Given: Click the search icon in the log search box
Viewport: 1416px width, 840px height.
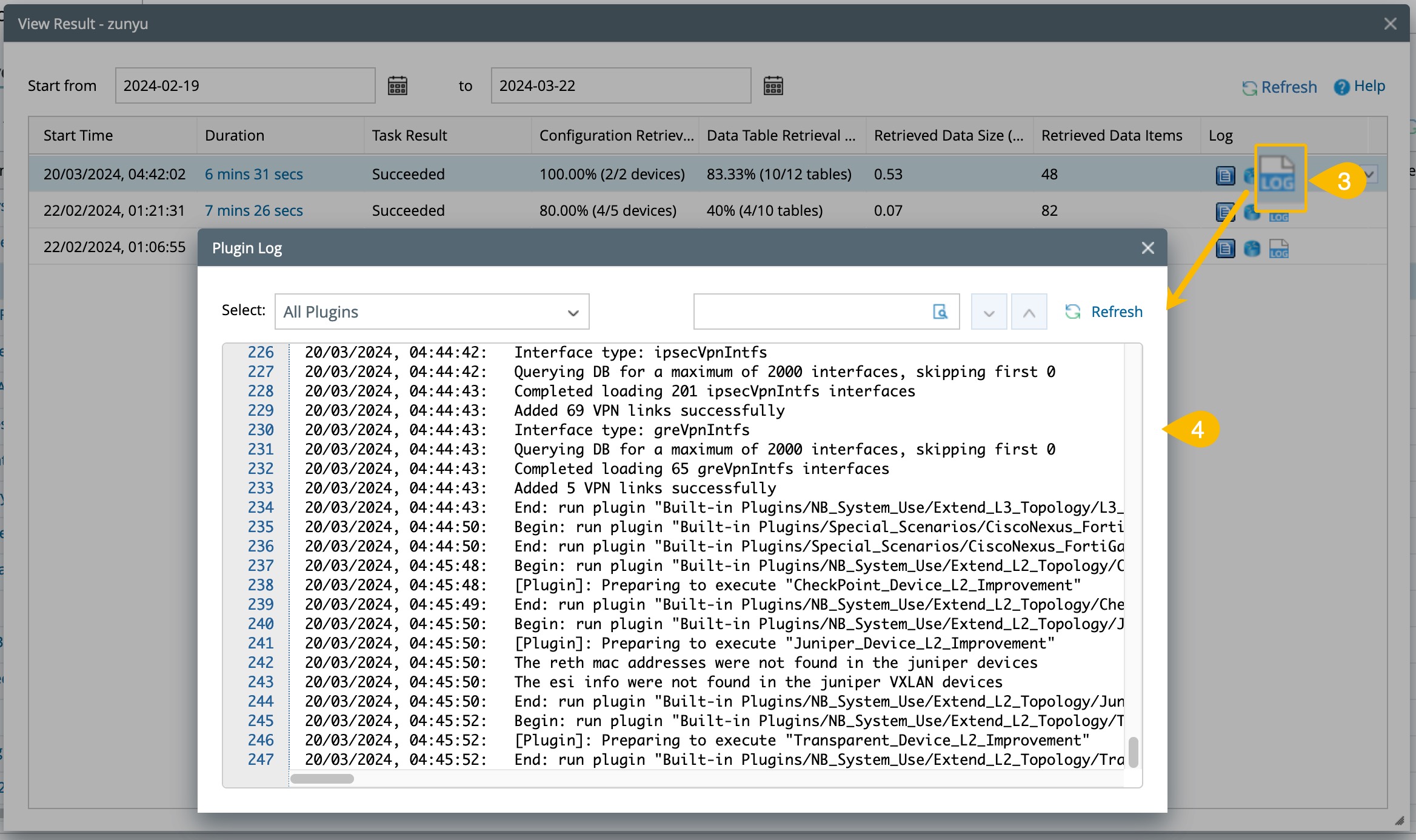Looking at the screenshot, I should (940, 312).
